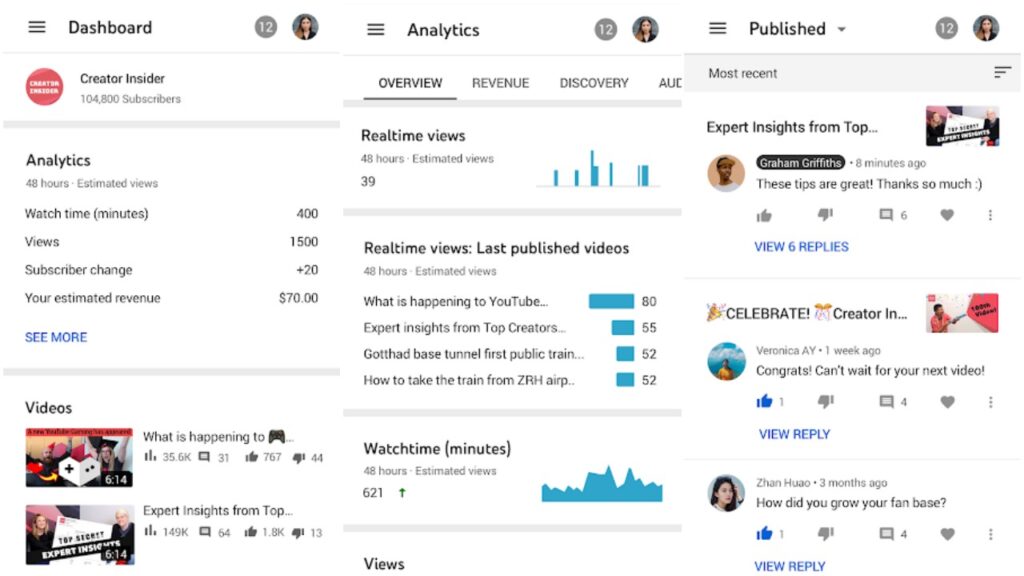Open hamburger menu in Dashboard screen

(37, 27)
